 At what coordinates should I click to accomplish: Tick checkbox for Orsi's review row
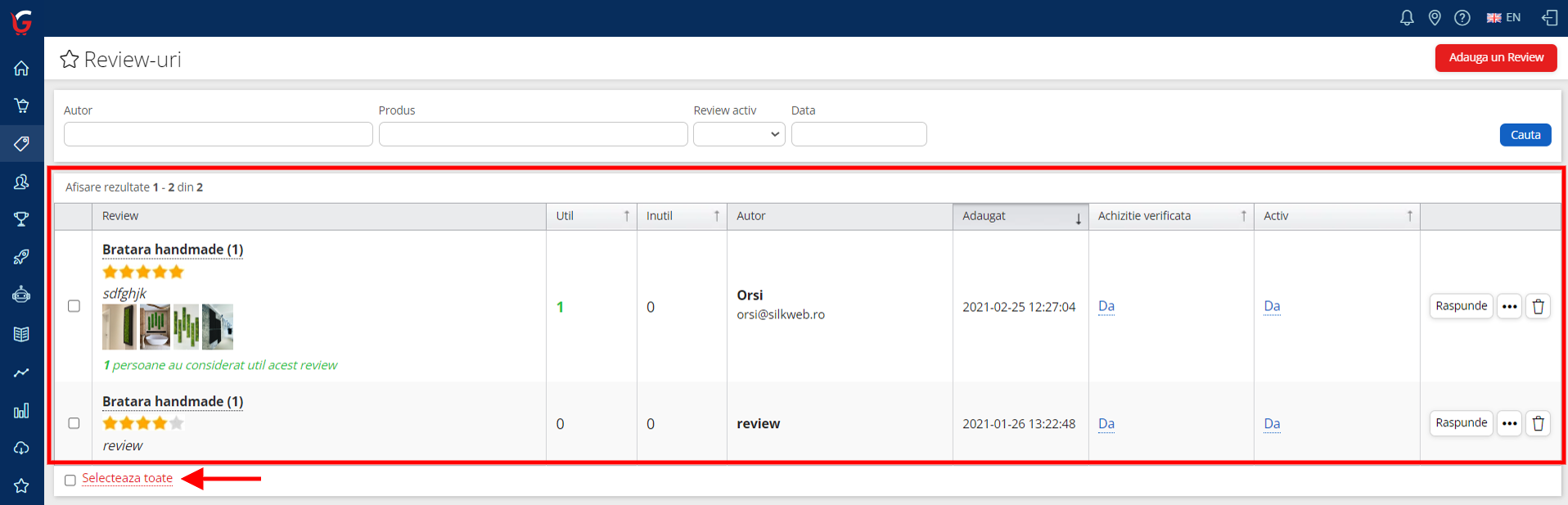click(x=74, y=306)
